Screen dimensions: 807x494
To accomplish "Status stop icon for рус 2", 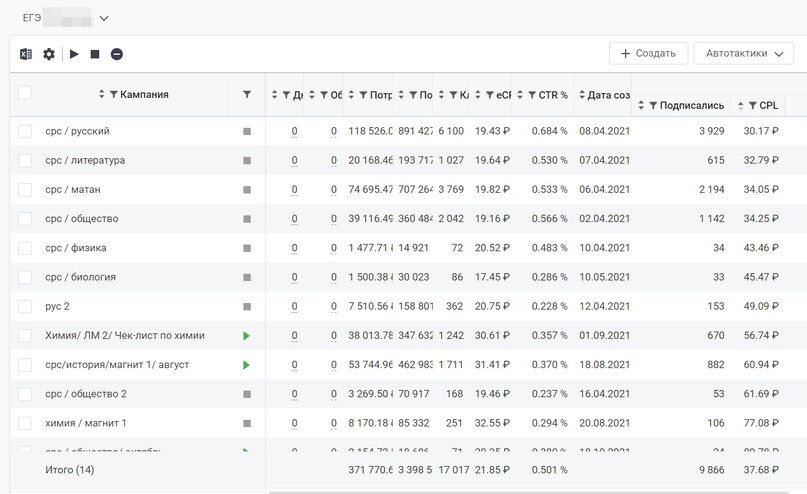I will 247,307.
